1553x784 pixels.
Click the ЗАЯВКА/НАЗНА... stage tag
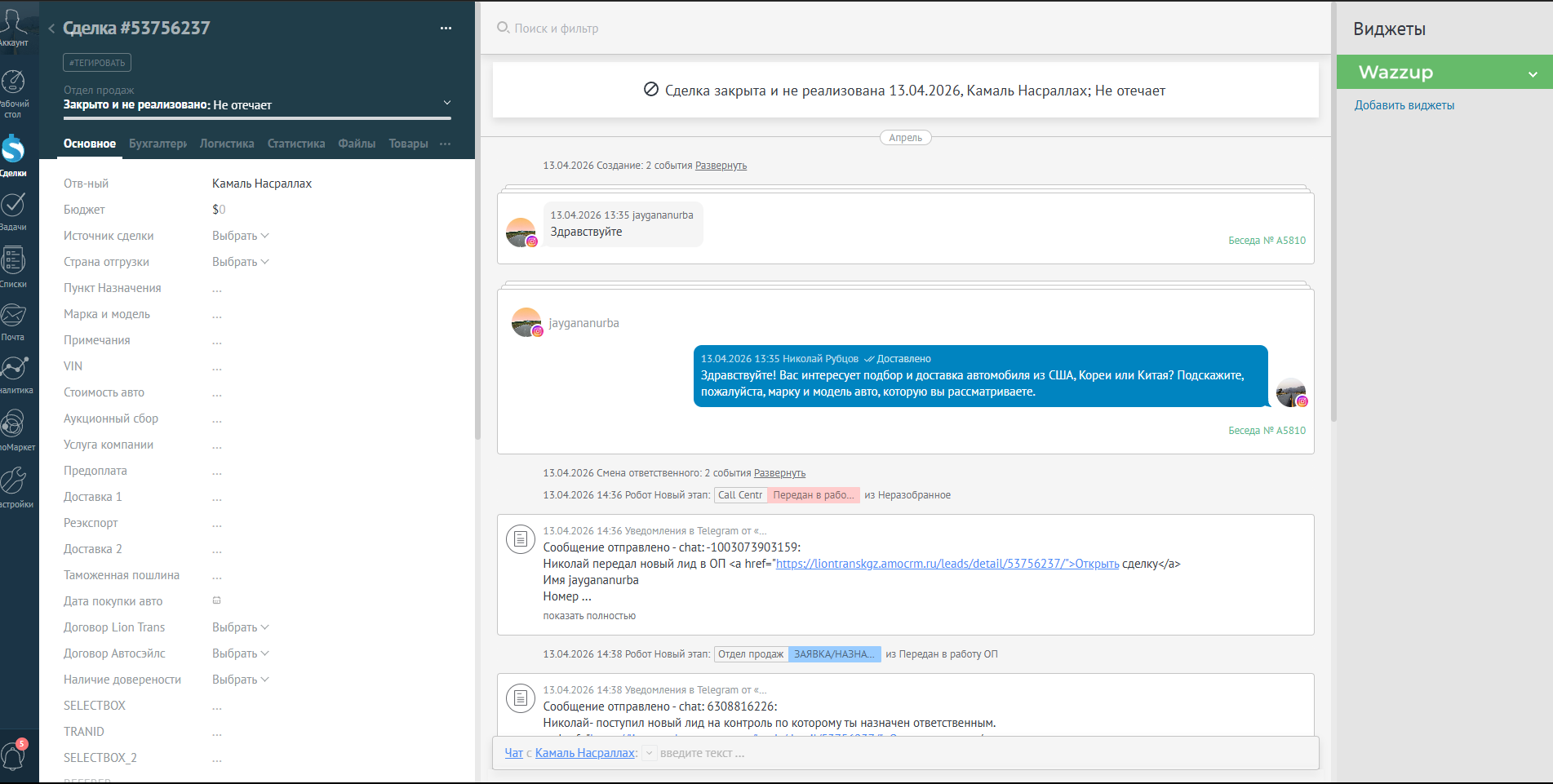coord(834,654)
